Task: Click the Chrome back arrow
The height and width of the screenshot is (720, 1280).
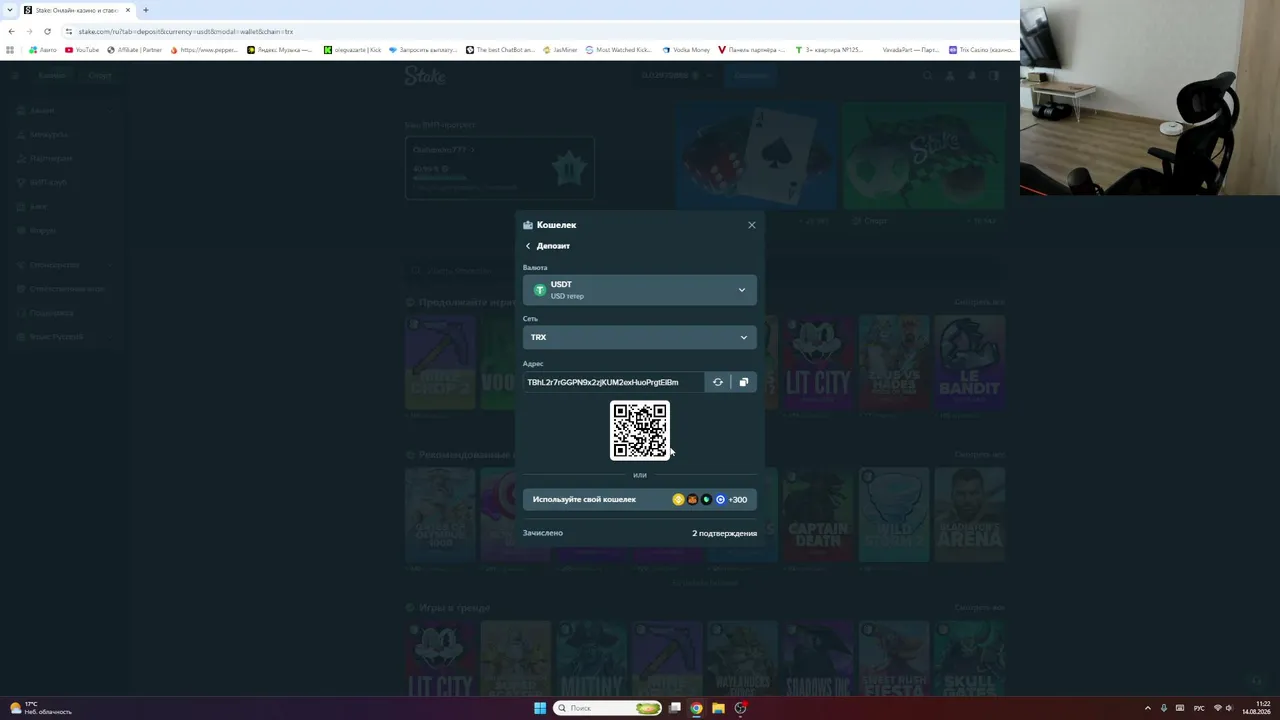Action: (11, 31)
